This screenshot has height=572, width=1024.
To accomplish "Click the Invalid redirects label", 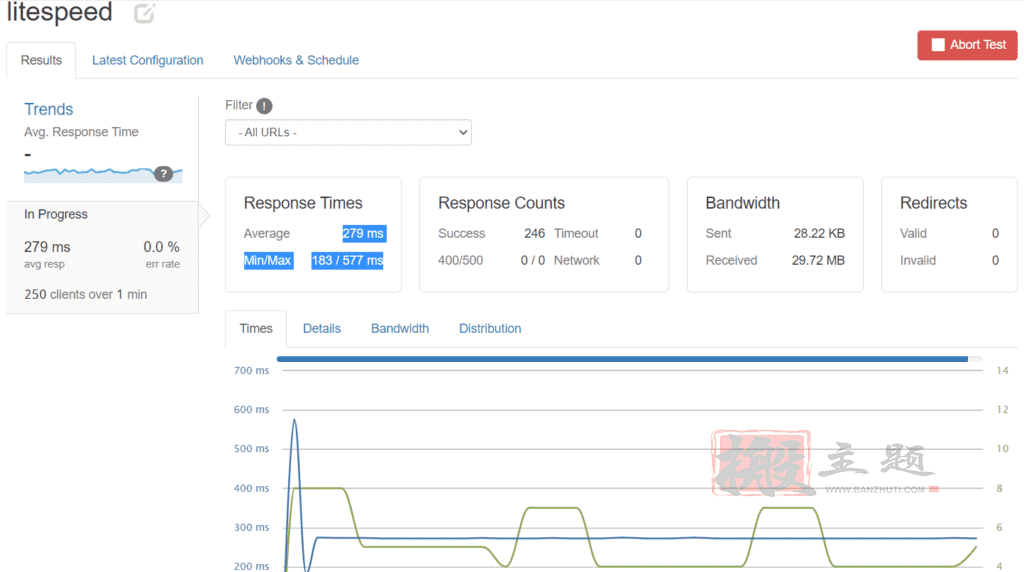I will pyautogui.click(x=918, y=261).
